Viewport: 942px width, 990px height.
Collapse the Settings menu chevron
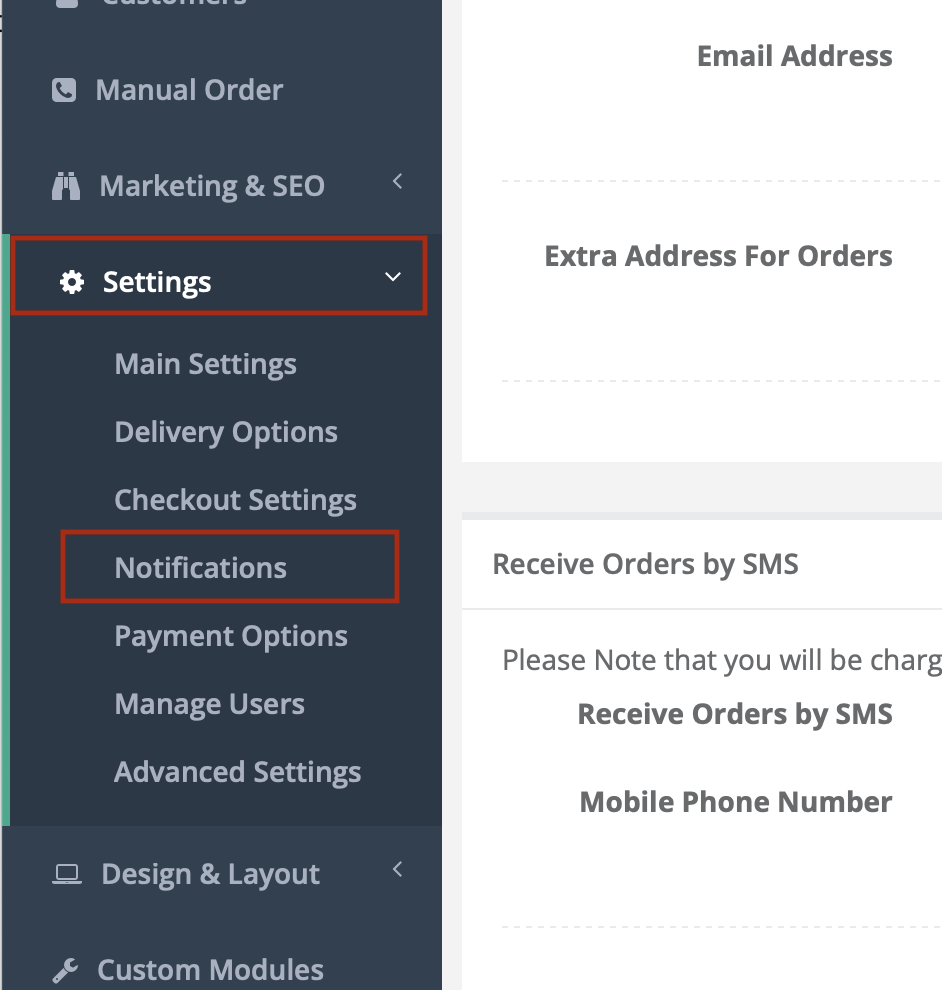pos(393,277)
